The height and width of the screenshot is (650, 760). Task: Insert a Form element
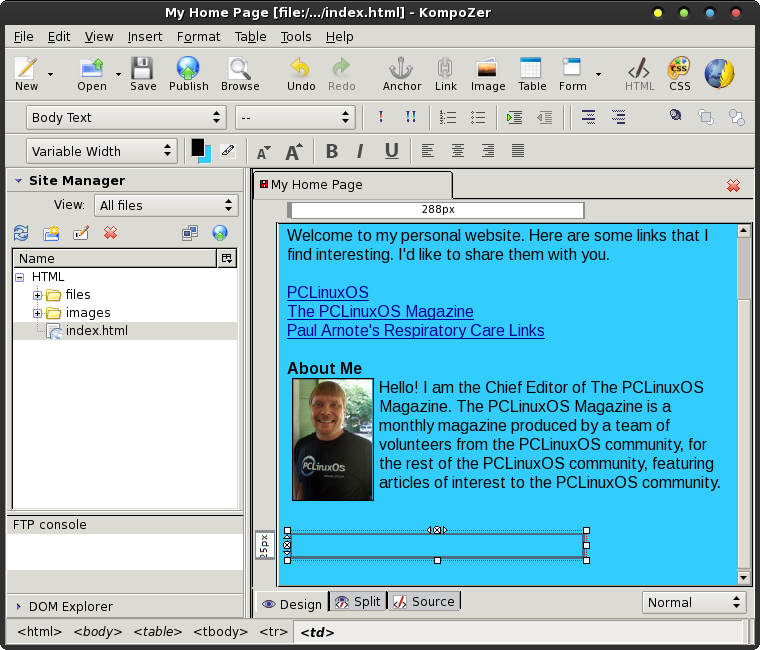click(x=572, y=74)
